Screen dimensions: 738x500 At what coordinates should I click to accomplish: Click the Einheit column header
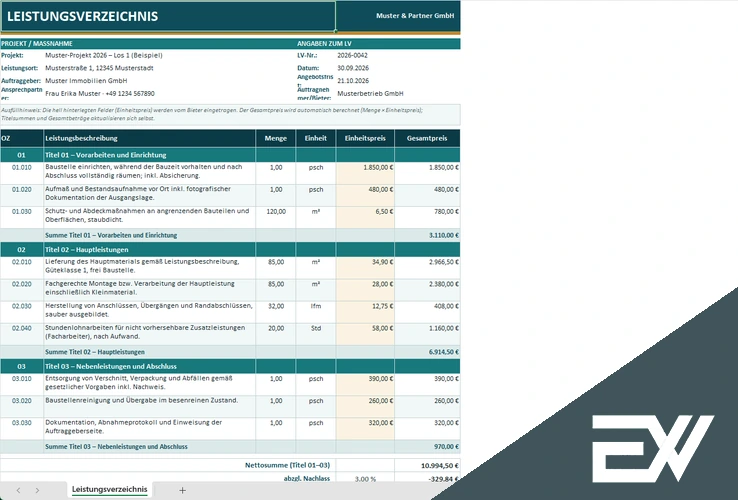click(x=316, y=138)
